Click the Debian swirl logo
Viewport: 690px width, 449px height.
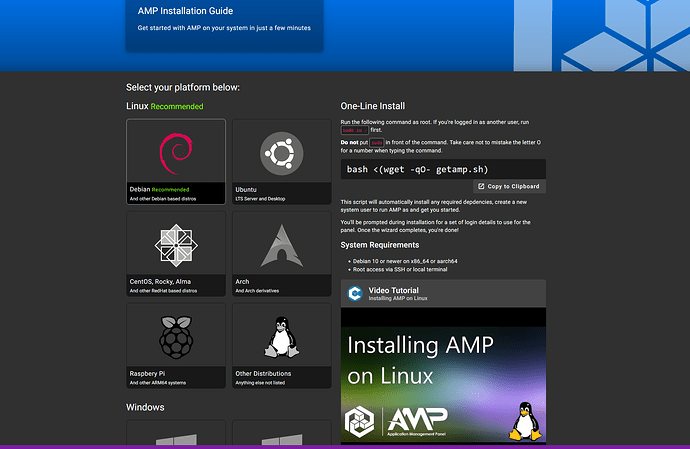pos(175,151)
